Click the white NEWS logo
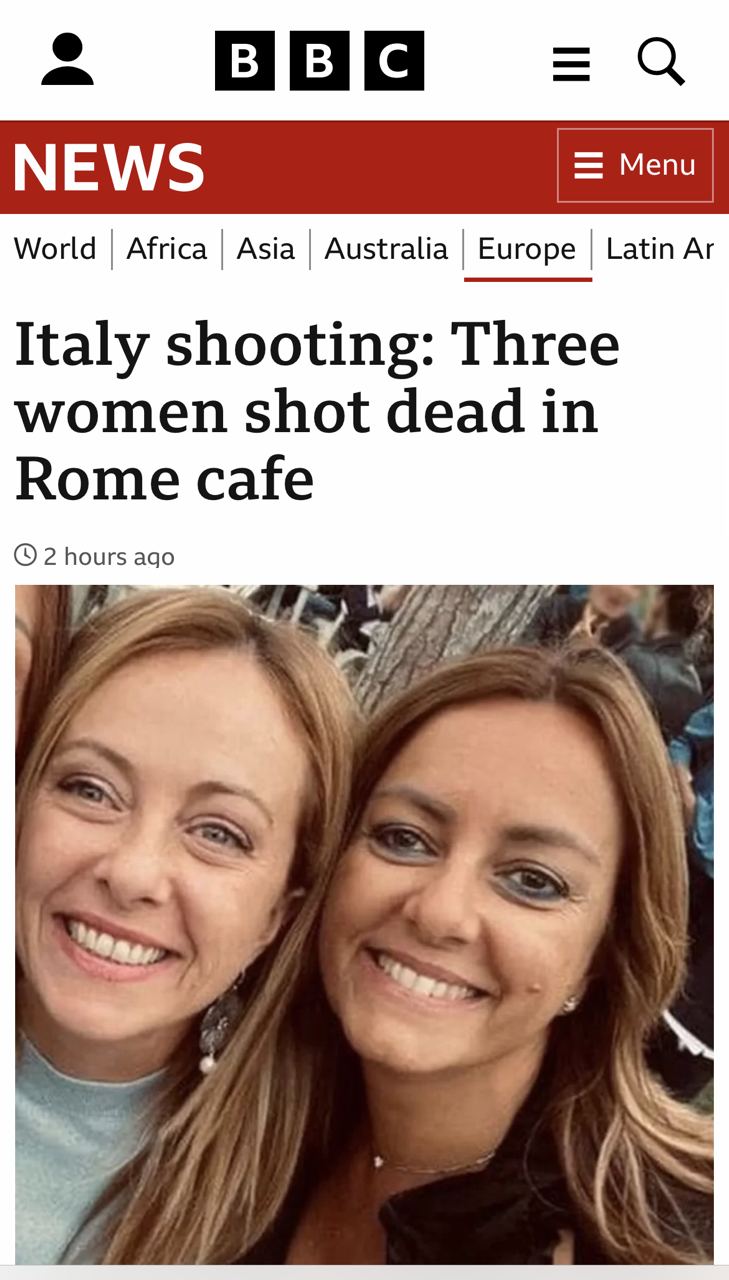Viewport: 729px width, 1280px height. tap(108, 167)
